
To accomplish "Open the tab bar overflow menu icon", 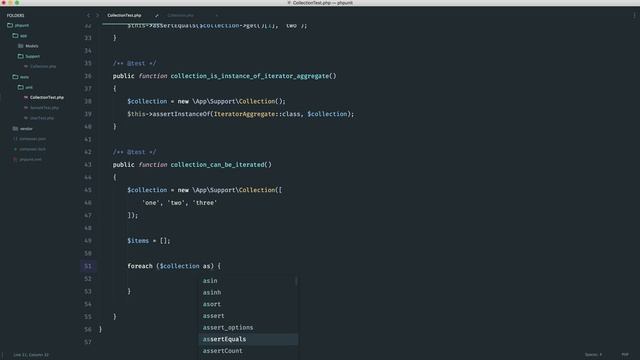I will pos(634,16).
